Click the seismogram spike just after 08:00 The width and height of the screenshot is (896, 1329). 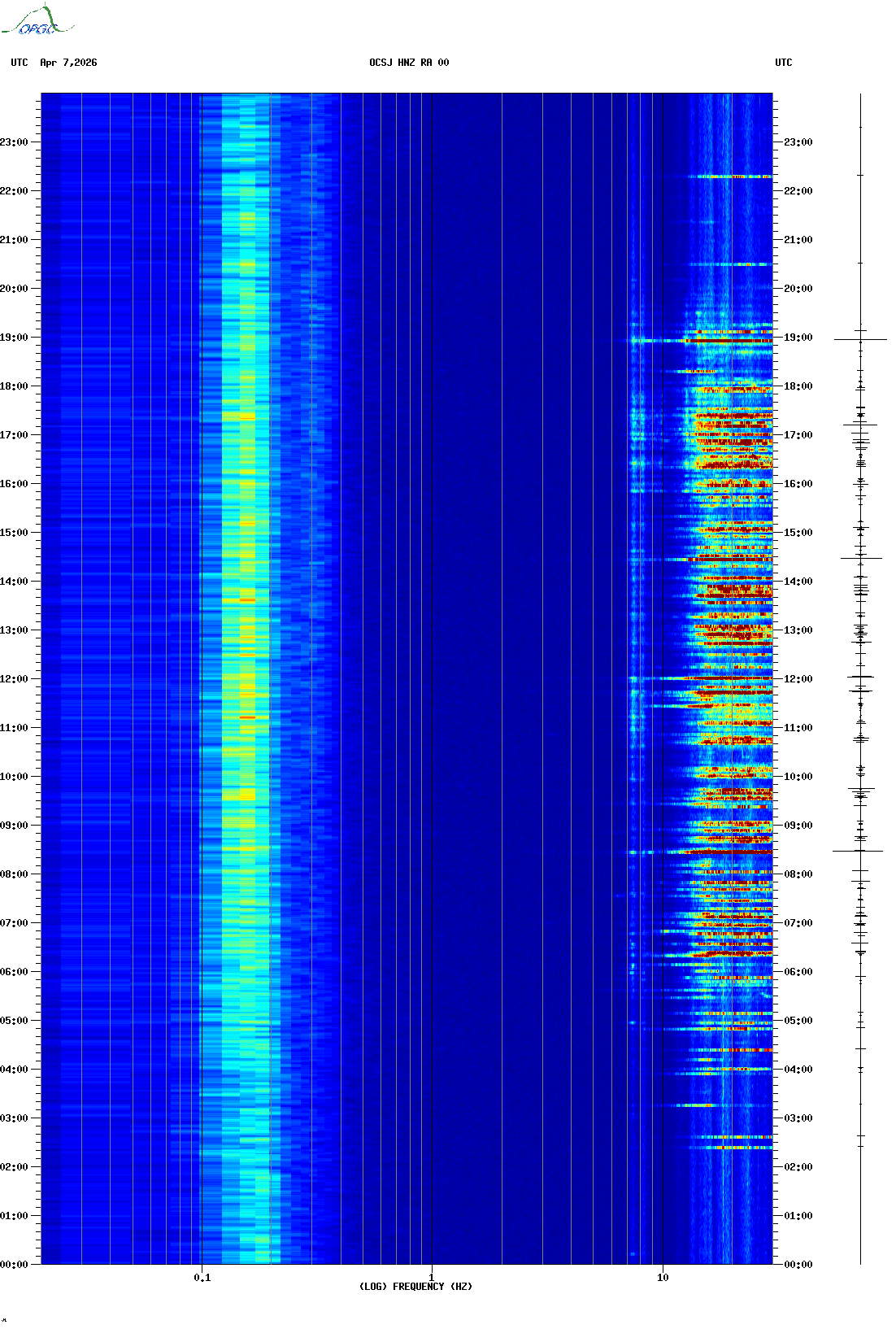pos(859,852)
